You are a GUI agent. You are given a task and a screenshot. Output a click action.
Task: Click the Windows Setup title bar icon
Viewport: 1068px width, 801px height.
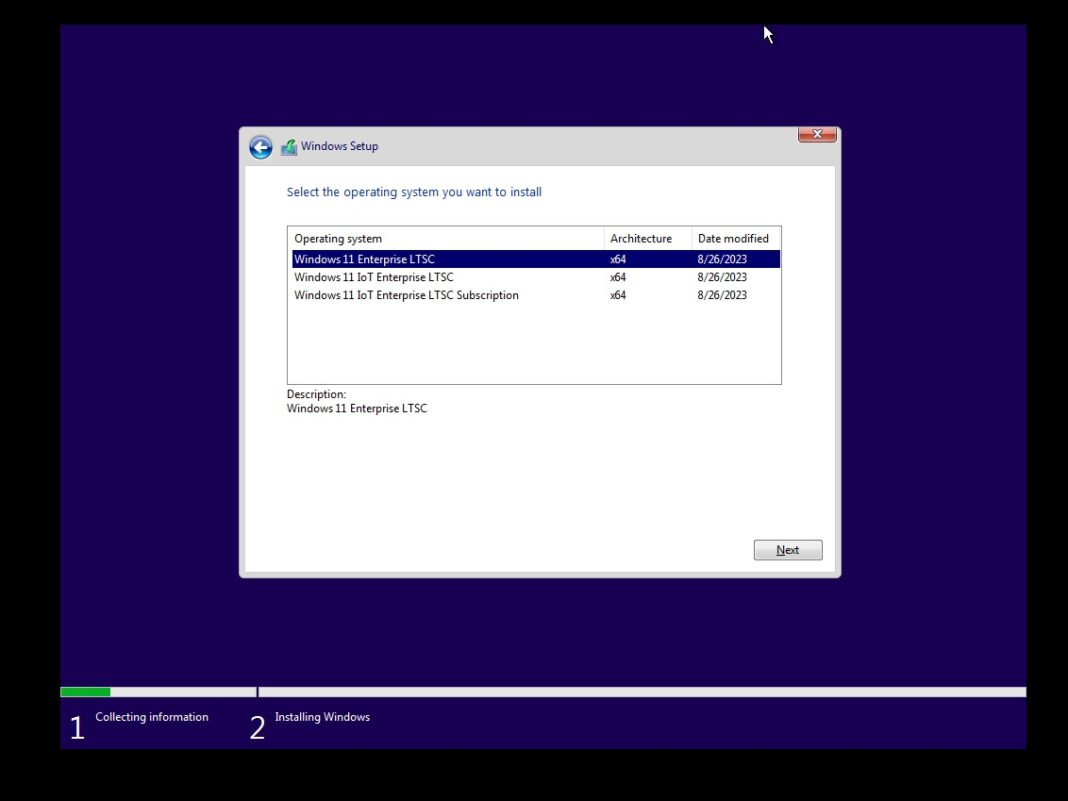click(289, 147)
